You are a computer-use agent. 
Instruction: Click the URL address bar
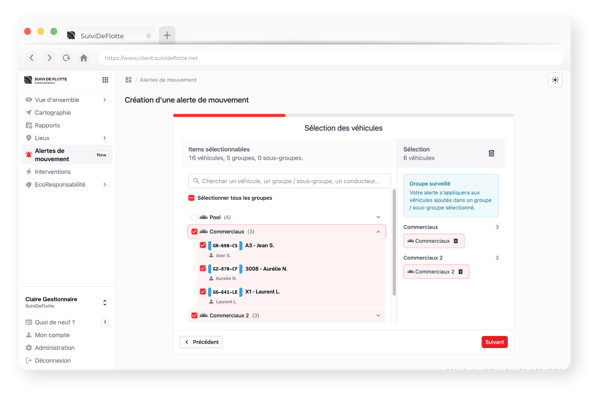click(x=330, y=58)
